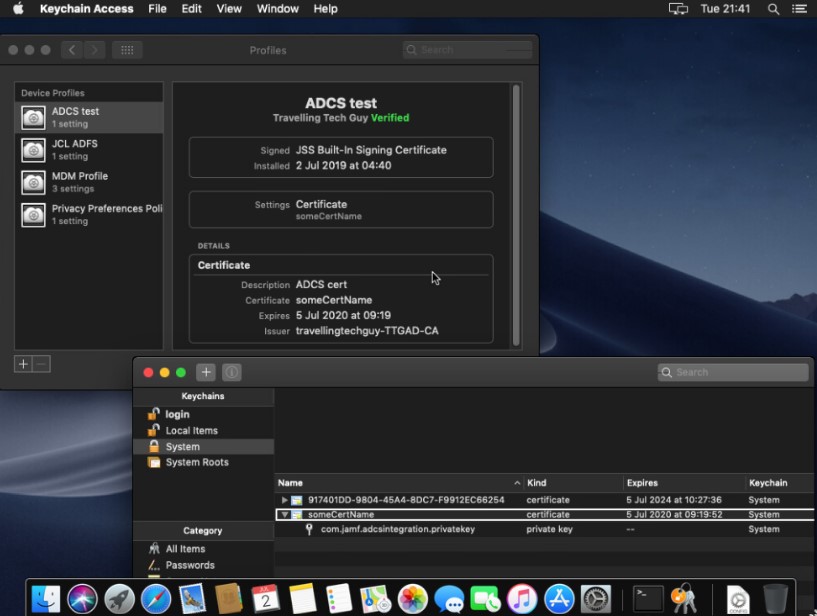Show all preferences grid button

(x=127, y=50)
